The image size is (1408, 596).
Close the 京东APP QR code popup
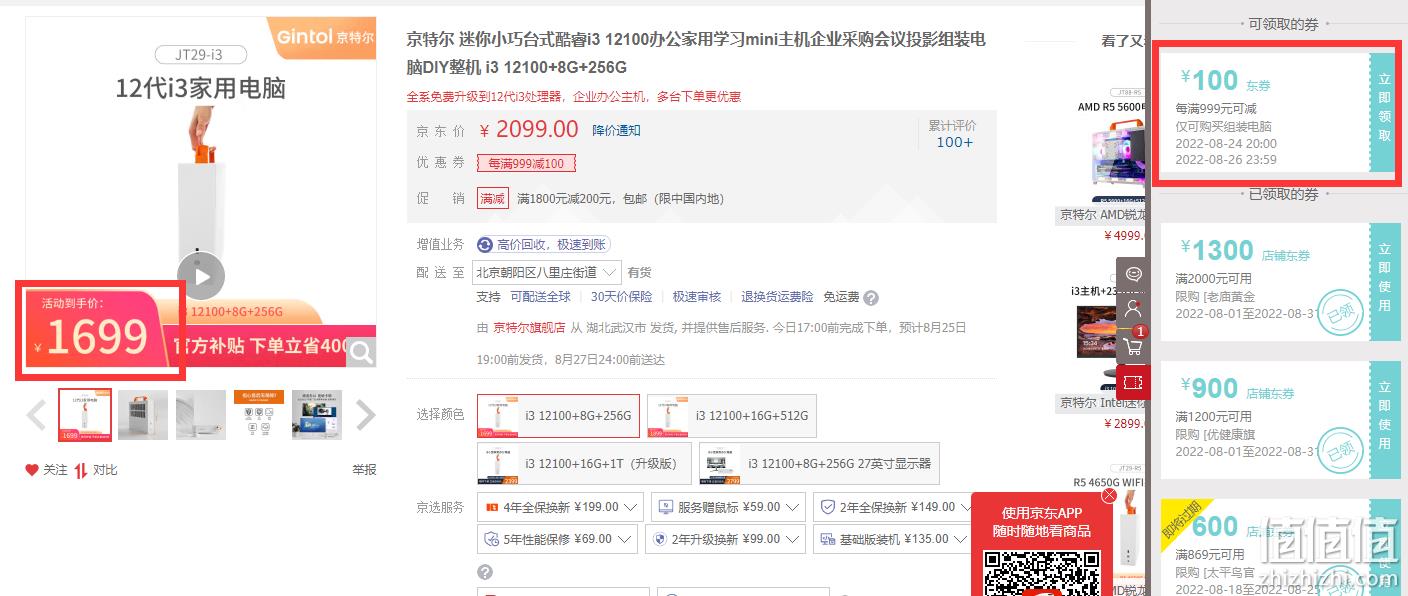(x=1109, y=496)
